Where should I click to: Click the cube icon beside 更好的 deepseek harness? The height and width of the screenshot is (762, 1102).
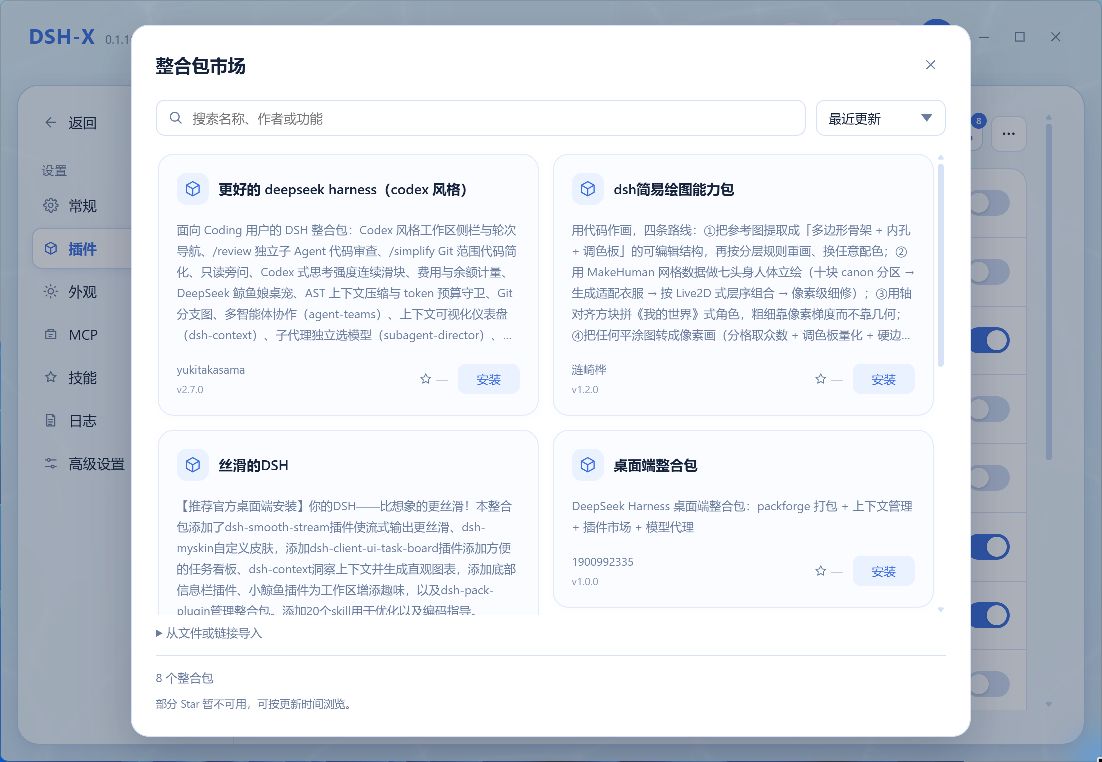pos(193,189)
